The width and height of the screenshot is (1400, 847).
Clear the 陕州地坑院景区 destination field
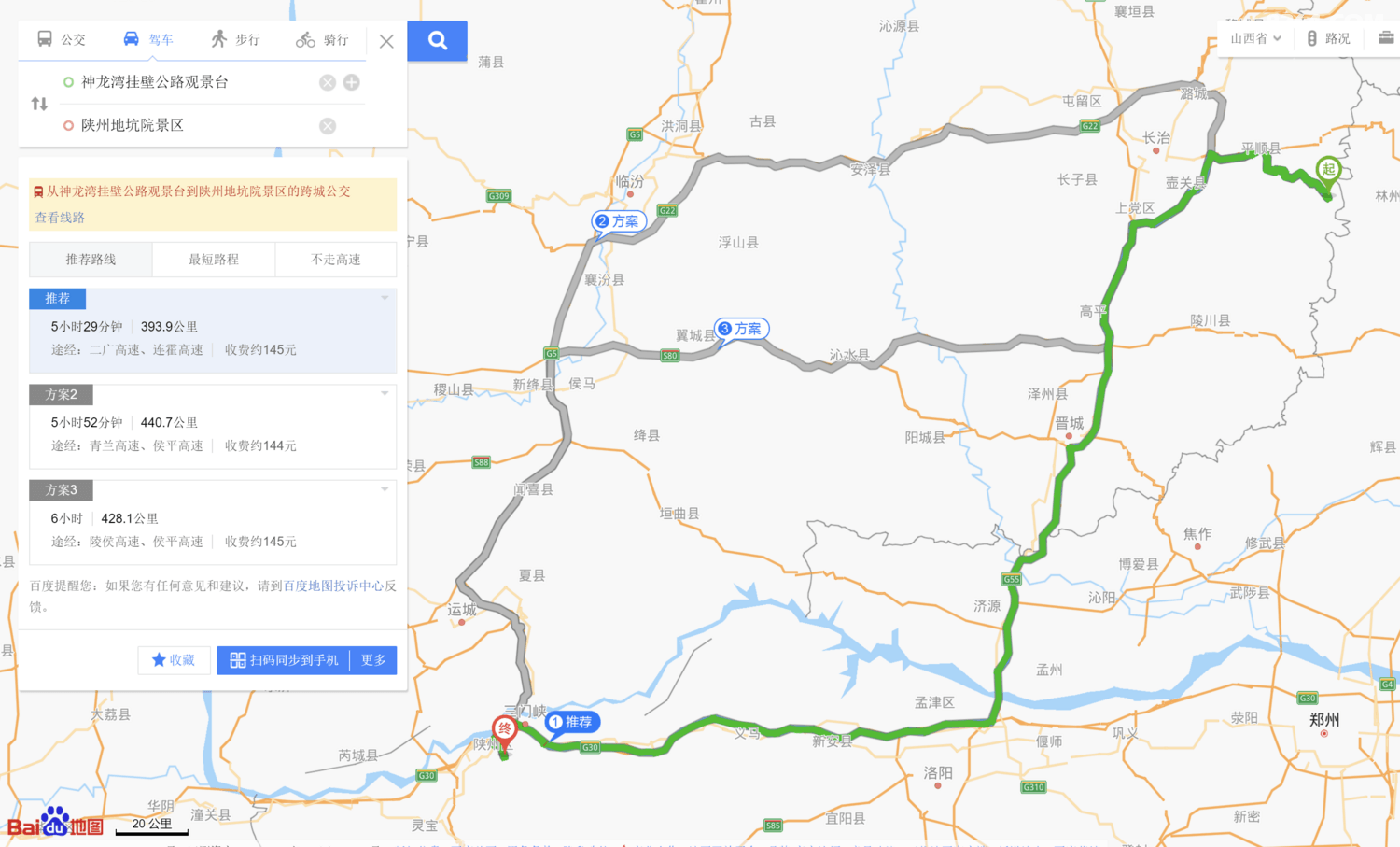pyautogui.click(x=328, y=126)
